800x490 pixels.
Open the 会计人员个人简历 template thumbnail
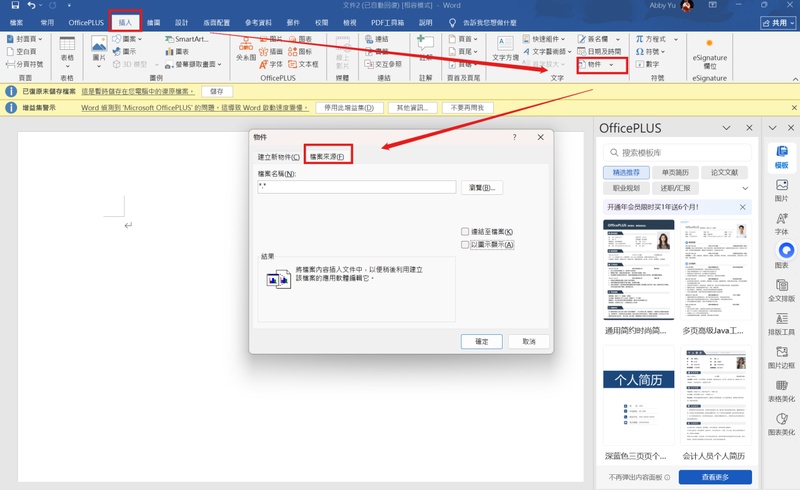tap(715, 395)
